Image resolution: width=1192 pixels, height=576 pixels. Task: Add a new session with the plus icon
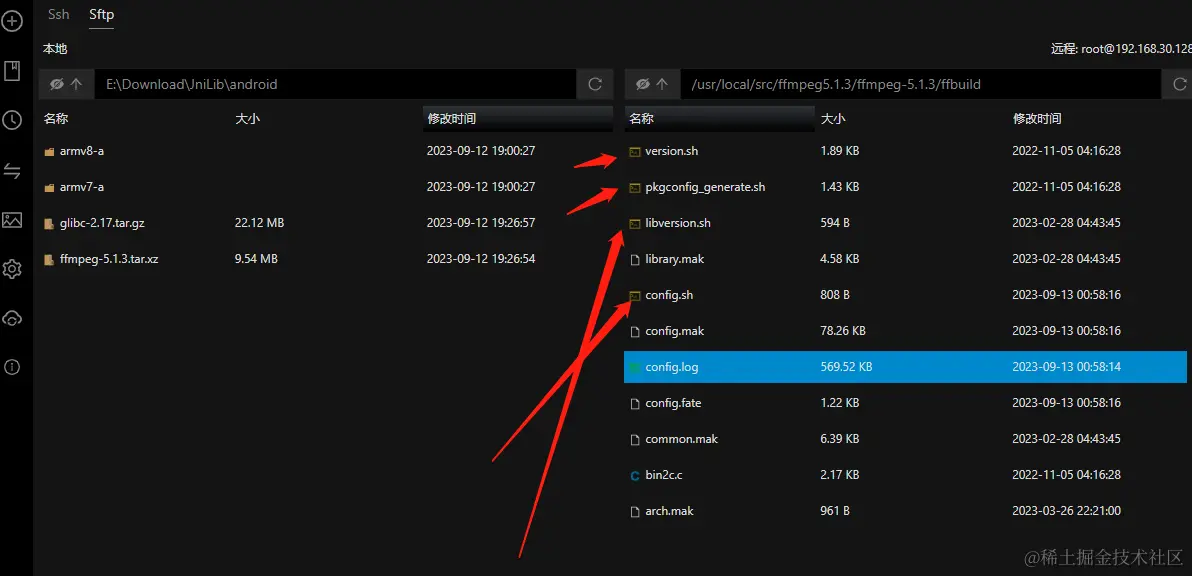[x=11, y=21]
